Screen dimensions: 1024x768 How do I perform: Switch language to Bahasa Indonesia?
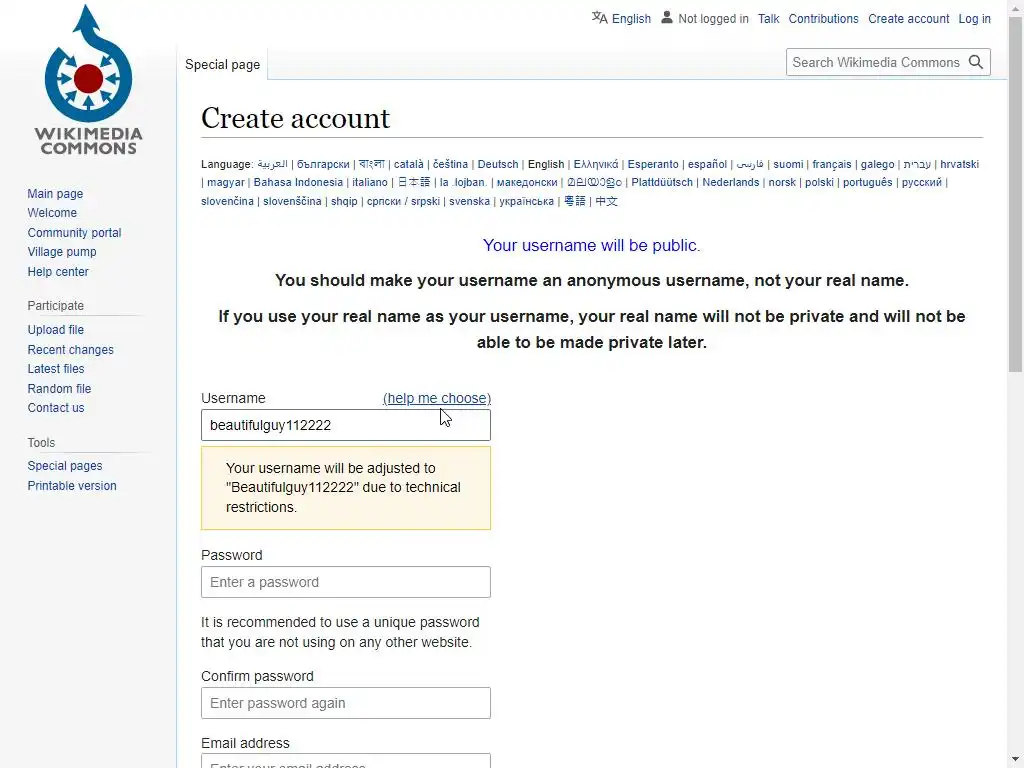point(298,183)
